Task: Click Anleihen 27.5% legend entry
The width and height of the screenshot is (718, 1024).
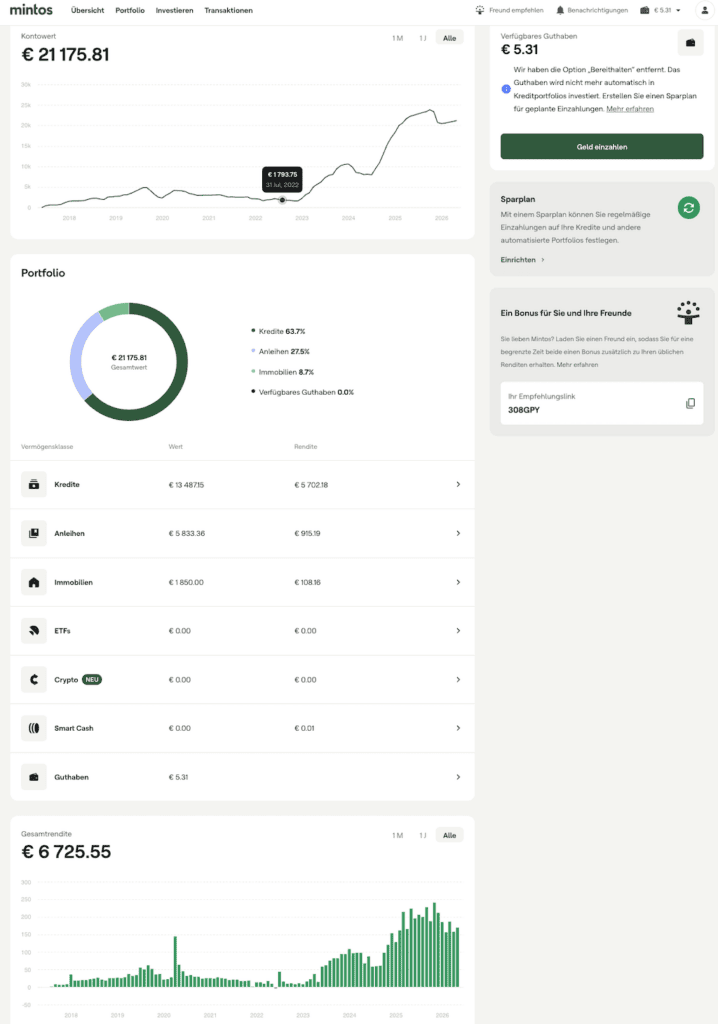Action: point(280,351)
